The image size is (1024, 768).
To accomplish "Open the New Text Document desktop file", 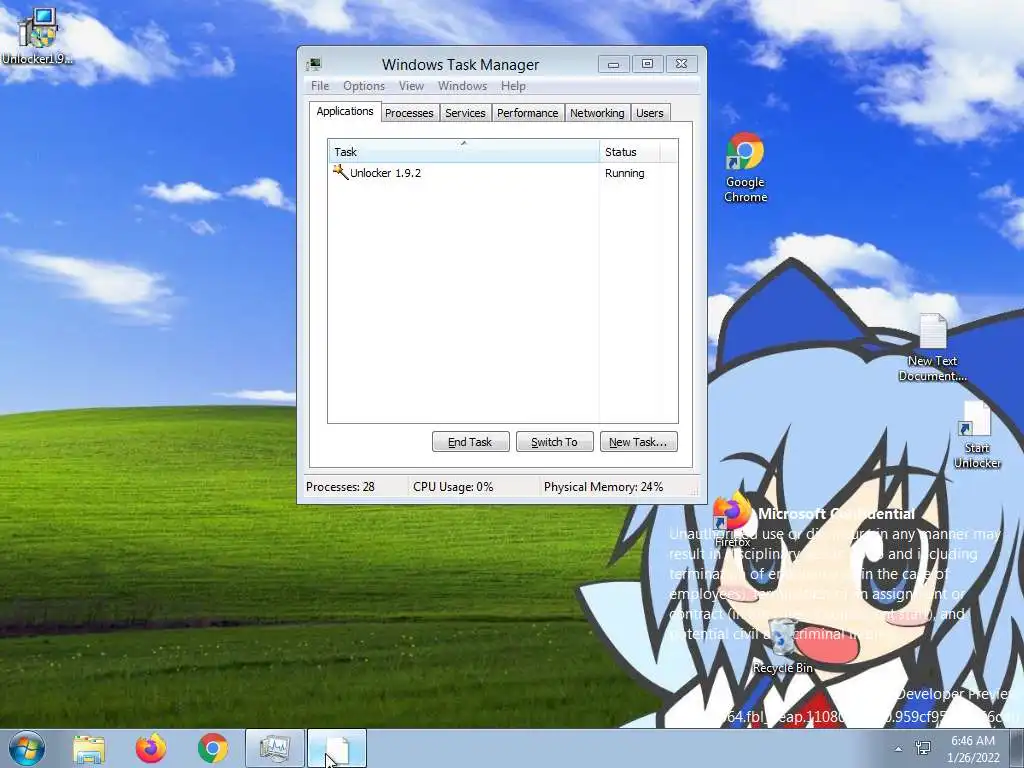I will (x=933, y=347).
